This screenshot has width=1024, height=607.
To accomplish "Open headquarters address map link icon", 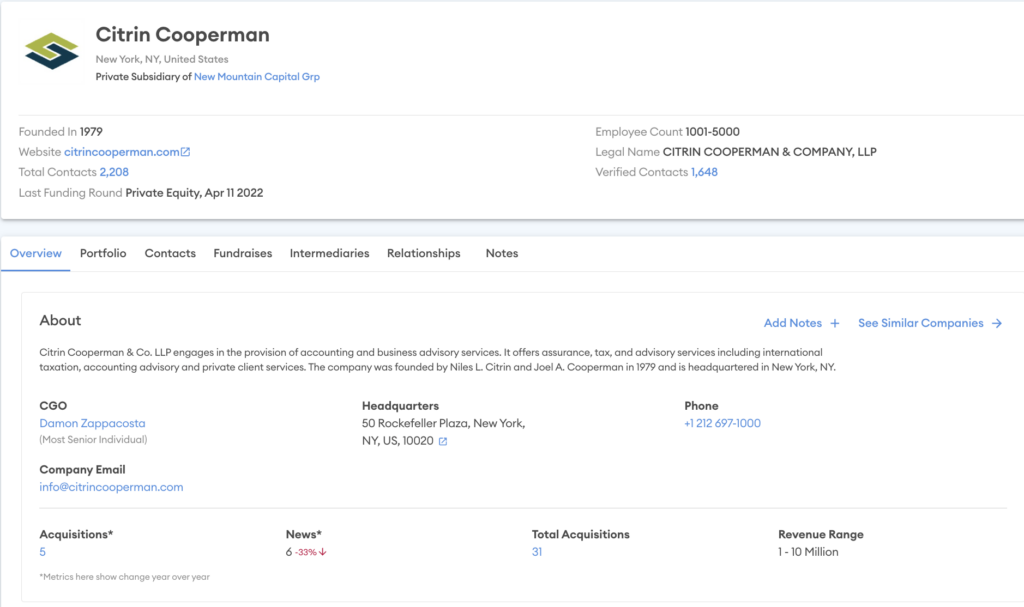I will pyautogui.click(x=443, y=441).
